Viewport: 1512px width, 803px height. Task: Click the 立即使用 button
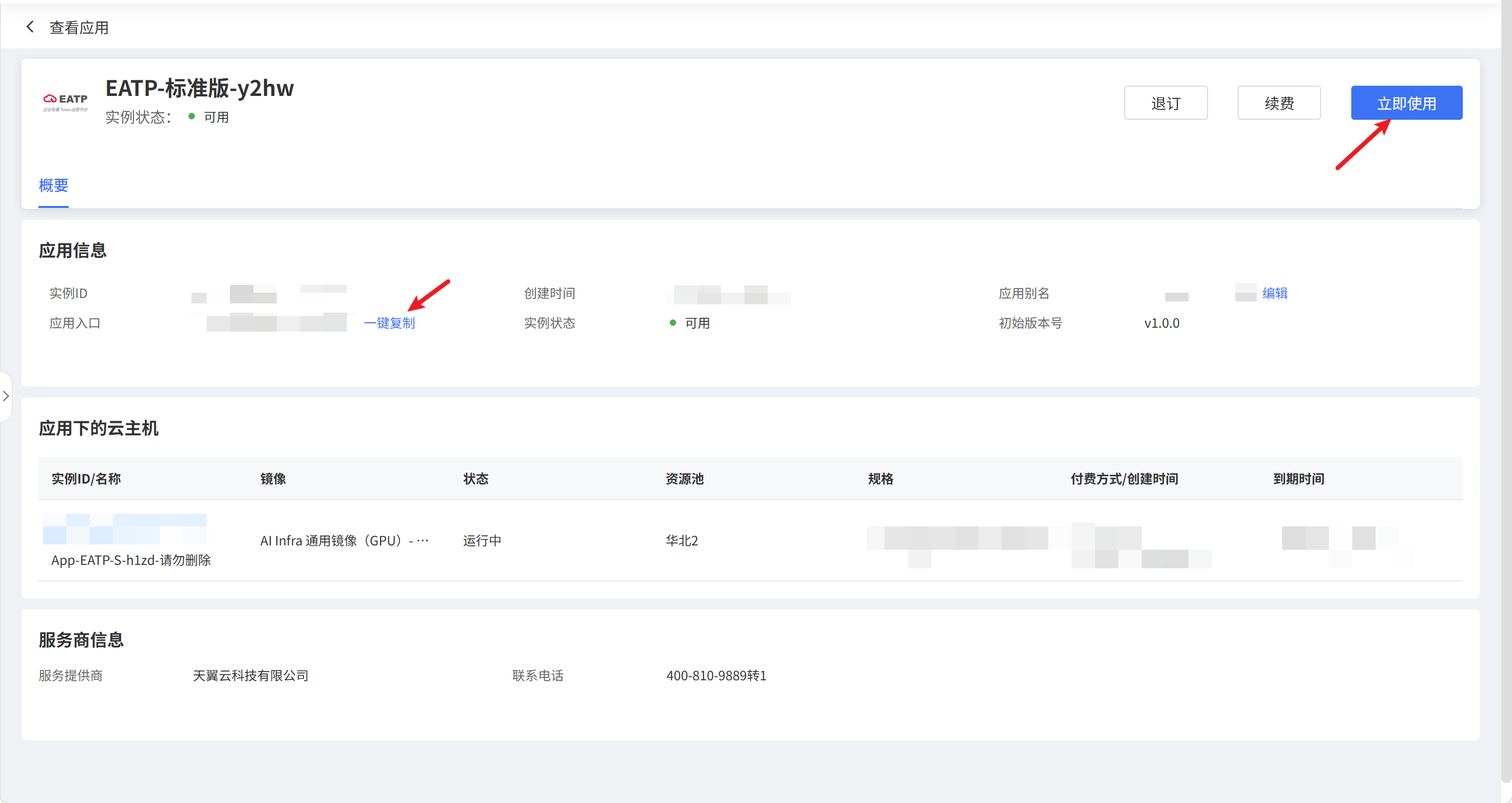(x=1406, y=103)
